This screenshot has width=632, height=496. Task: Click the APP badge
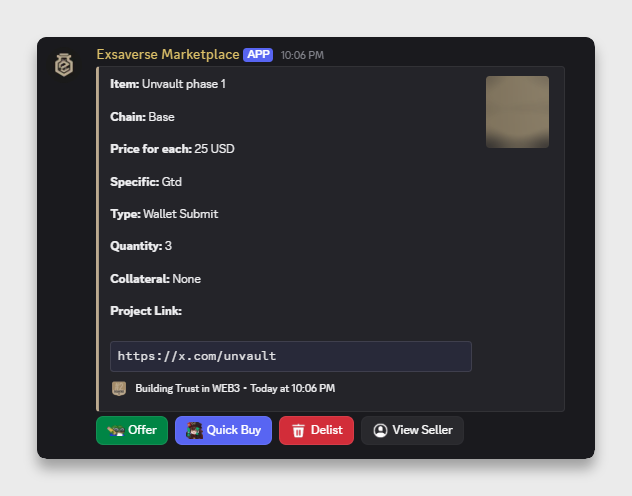pyautogui.click(x=258, y=54)
